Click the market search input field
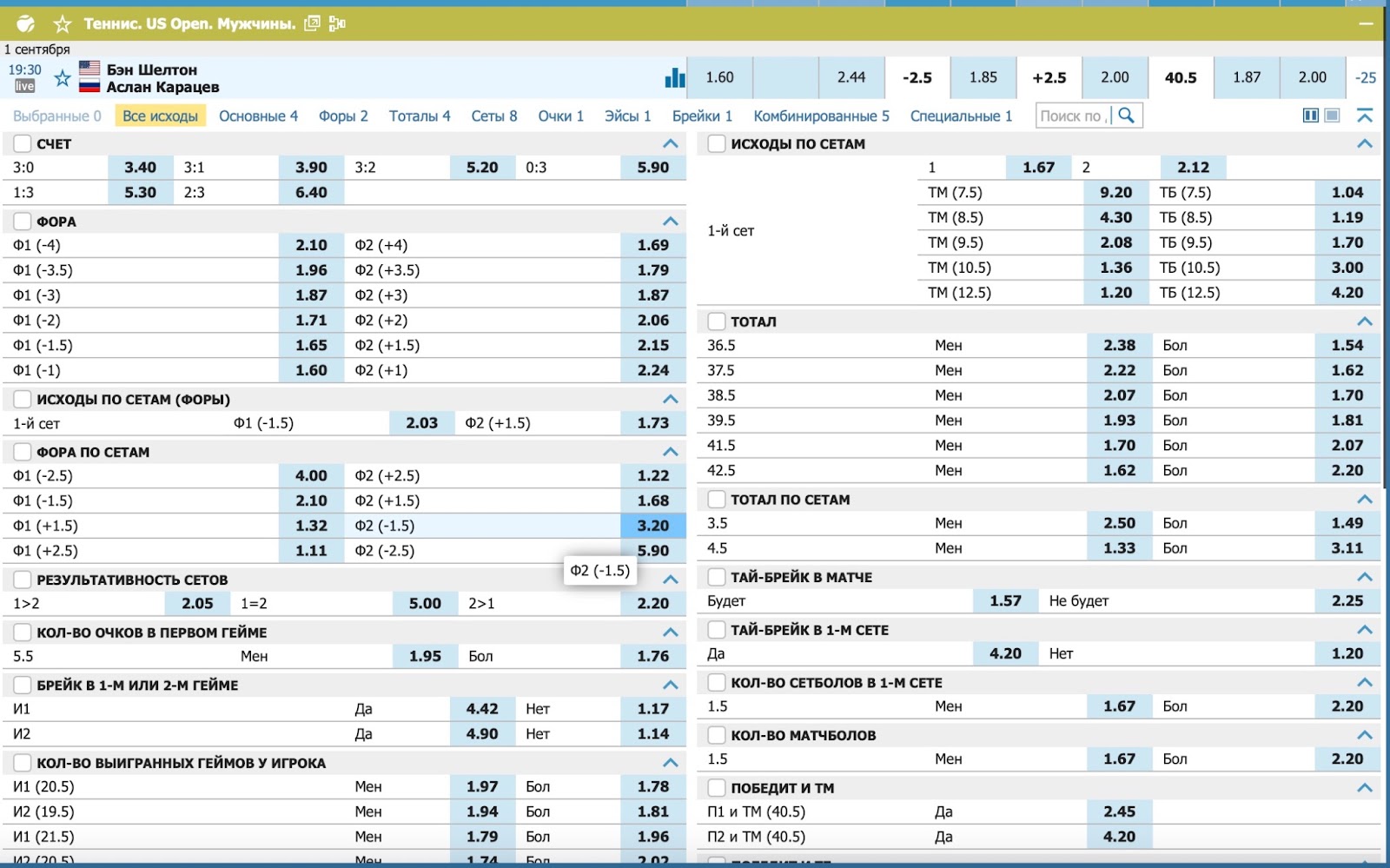This screenshot has height=868, width=1390. coord(1073,116)
